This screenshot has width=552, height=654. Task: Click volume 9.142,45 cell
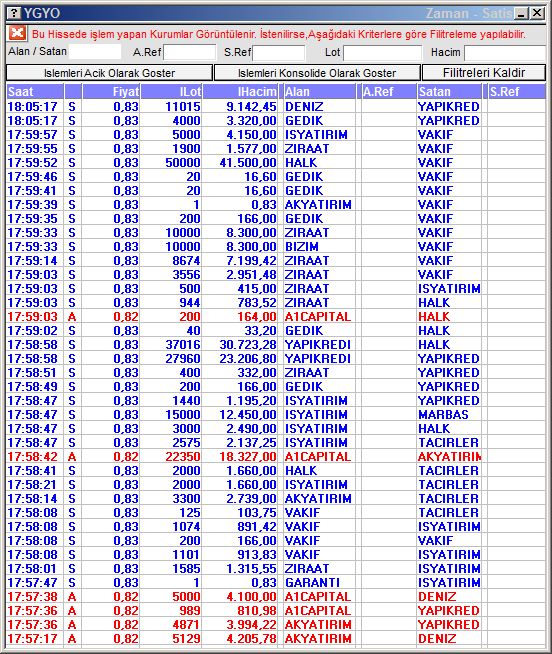coord(252,107)
